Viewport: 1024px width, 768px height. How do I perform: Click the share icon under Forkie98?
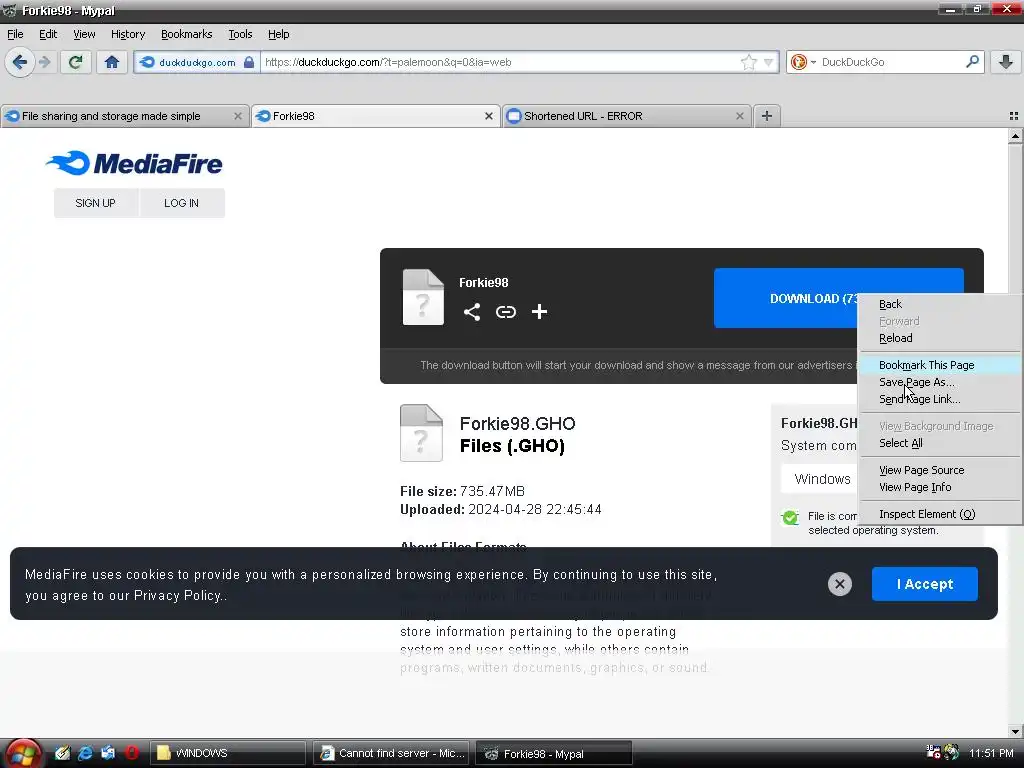pyautogui.click(x=472, y=312)
